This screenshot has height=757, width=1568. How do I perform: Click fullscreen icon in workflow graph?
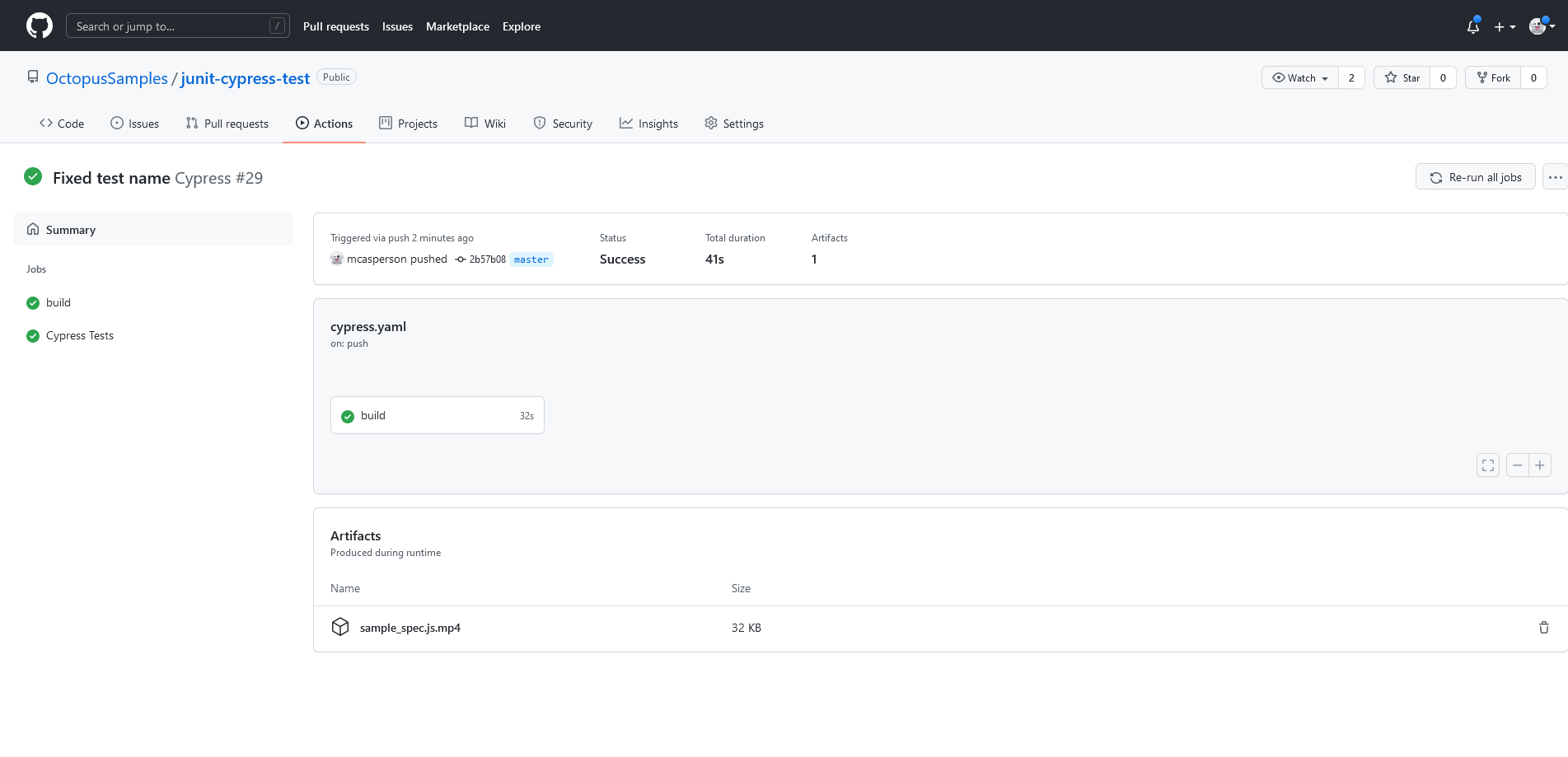coord(1487,465)
